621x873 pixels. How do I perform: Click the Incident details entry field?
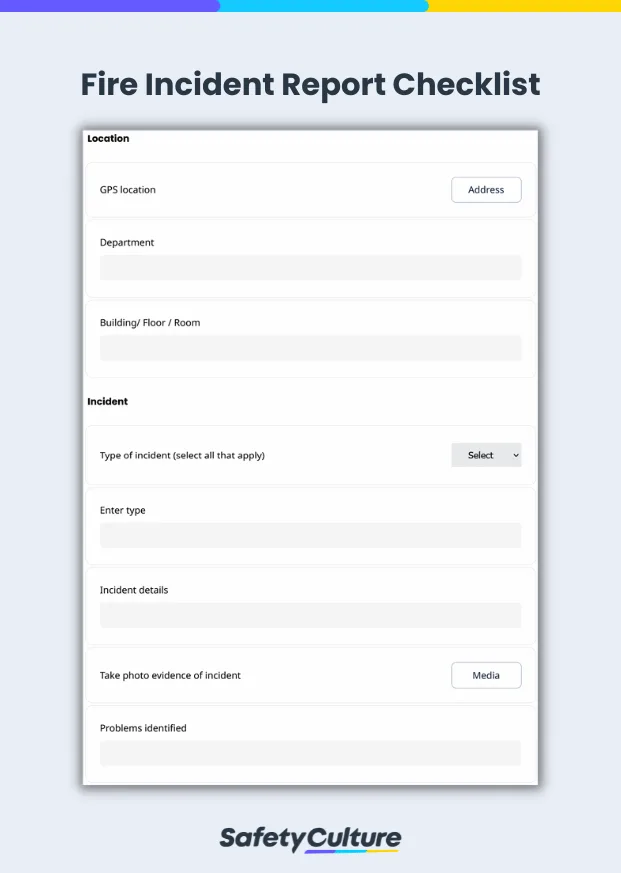click(x=310, y=615)
